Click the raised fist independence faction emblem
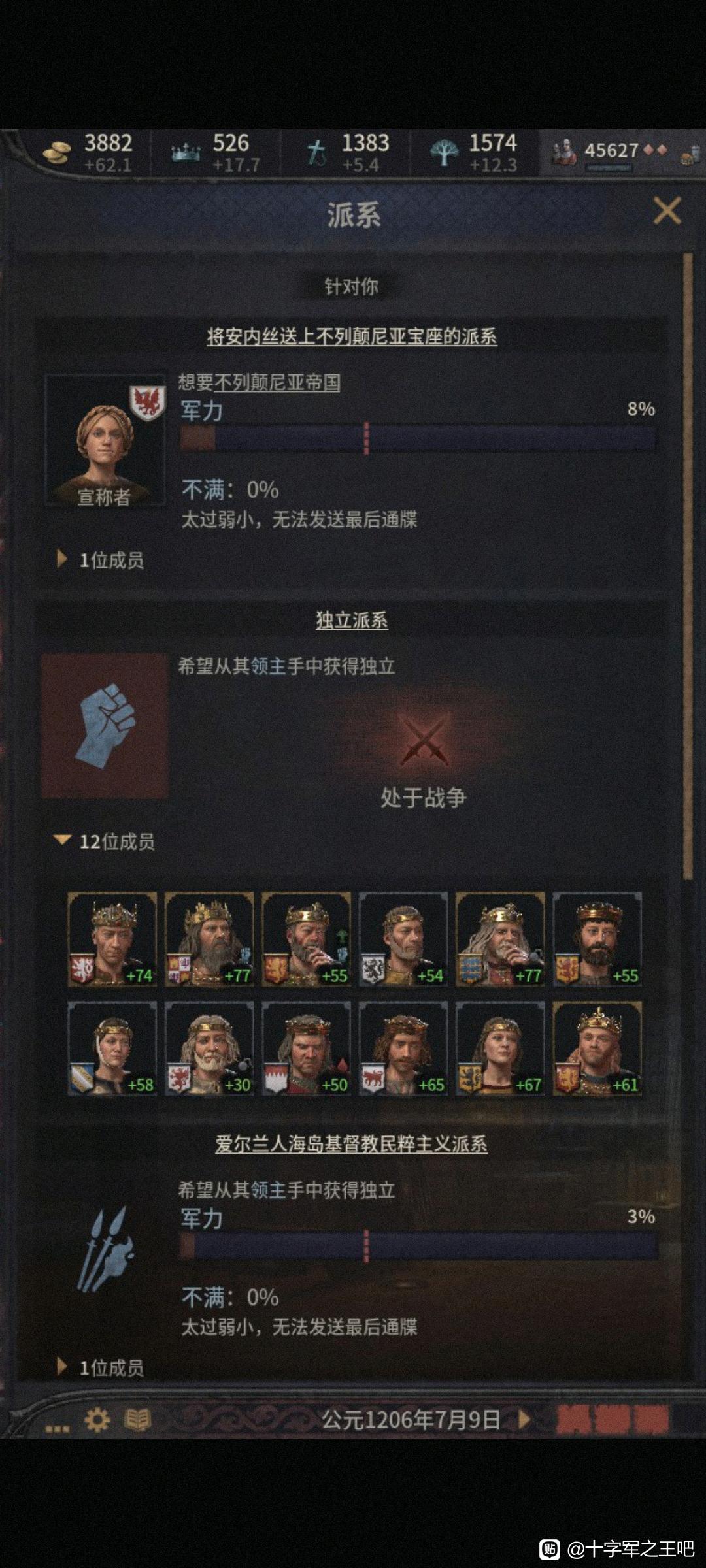This screenshot has height=1568, width=706. (x=105, y=726)
